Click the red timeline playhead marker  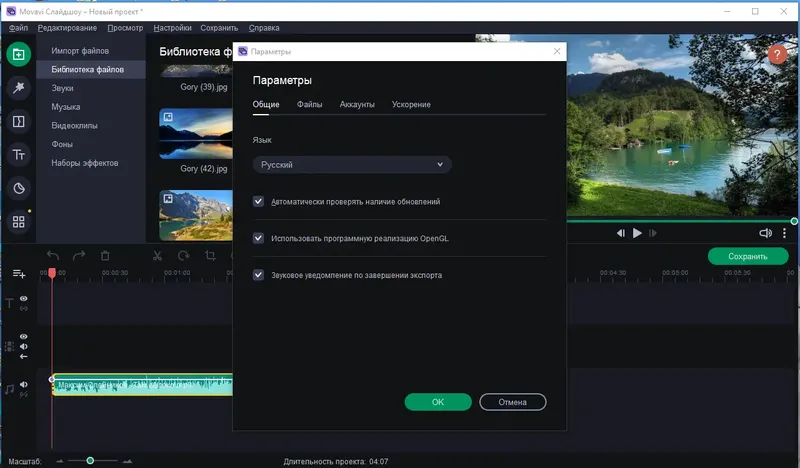tap(52, 274)
